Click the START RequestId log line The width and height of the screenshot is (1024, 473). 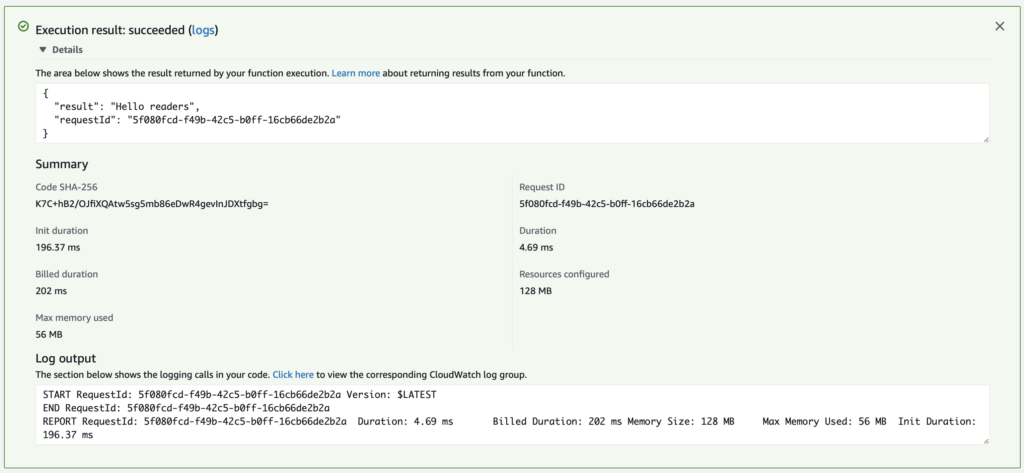(240, 395)
